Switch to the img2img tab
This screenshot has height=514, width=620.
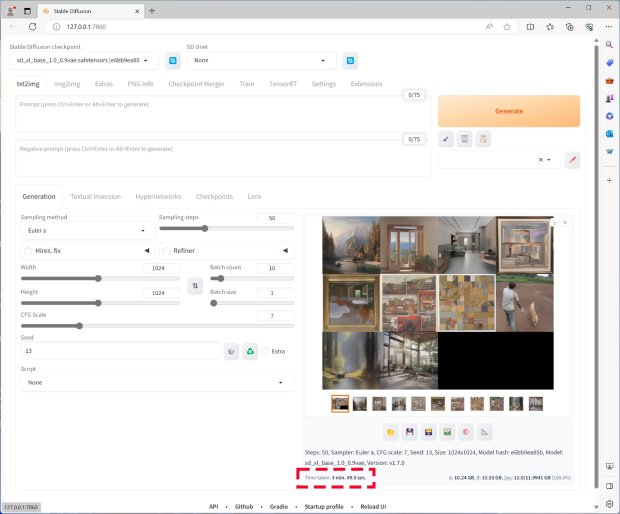(67, 84)
